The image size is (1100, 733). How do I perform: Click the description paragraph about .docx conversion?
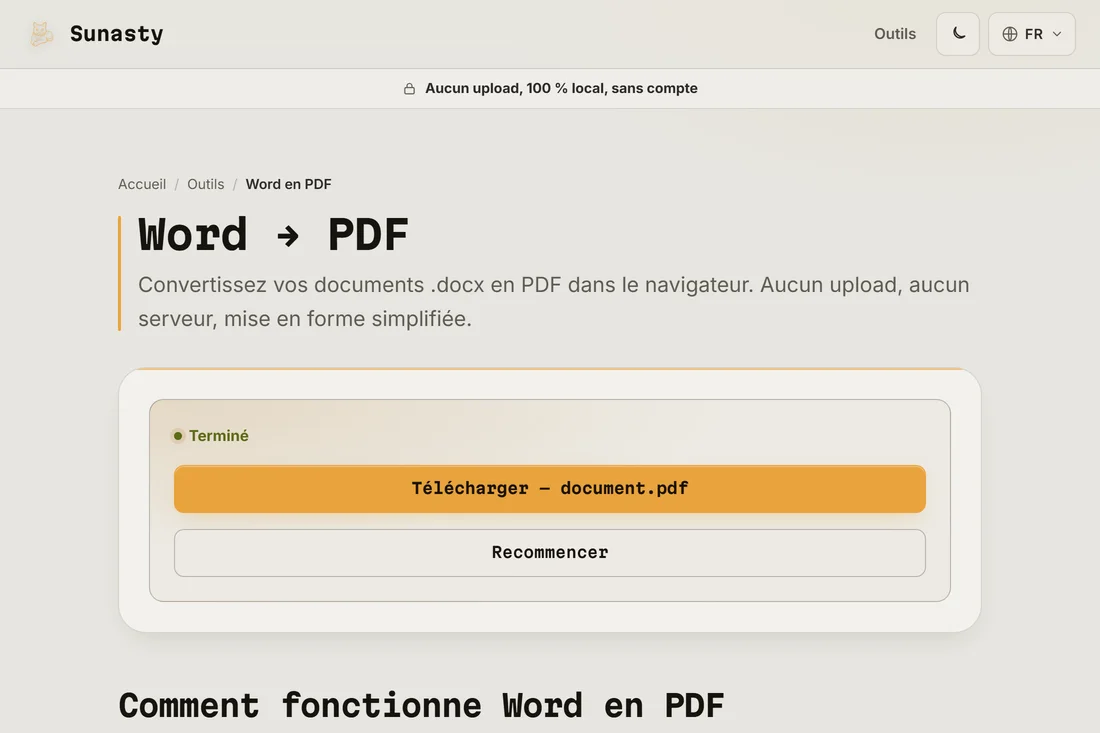click(x=554, y=302)
